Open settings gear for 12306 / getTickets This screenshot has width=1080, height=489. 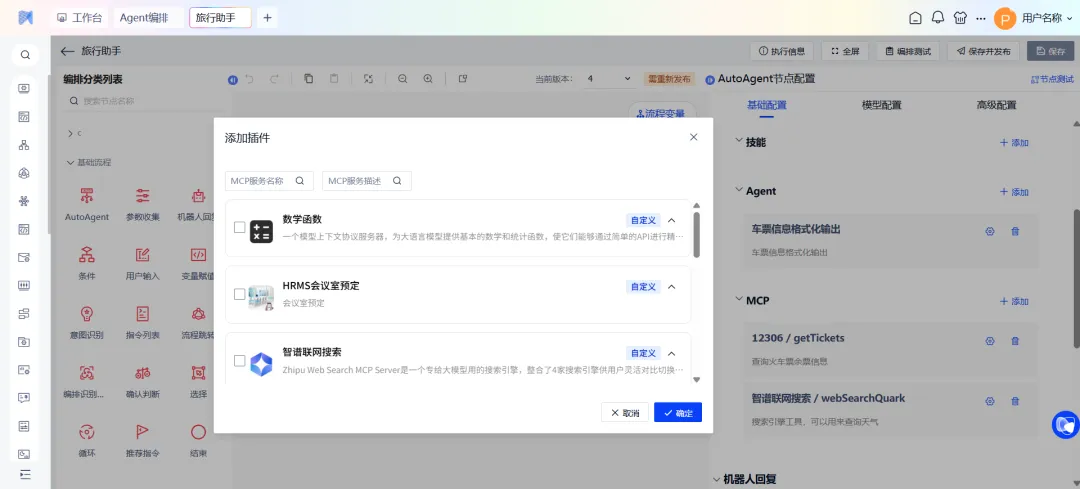tap(990, 341)
